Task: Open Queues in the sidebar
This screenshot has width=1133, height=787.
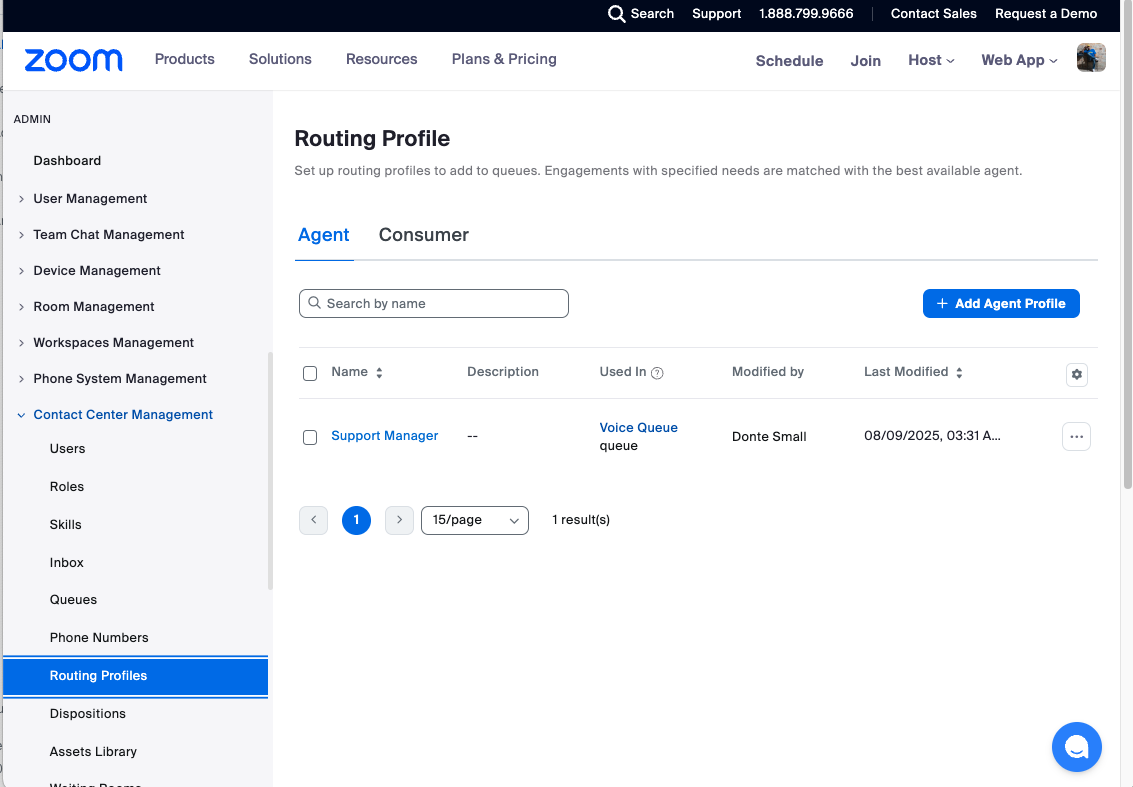Action: (73, 600)
